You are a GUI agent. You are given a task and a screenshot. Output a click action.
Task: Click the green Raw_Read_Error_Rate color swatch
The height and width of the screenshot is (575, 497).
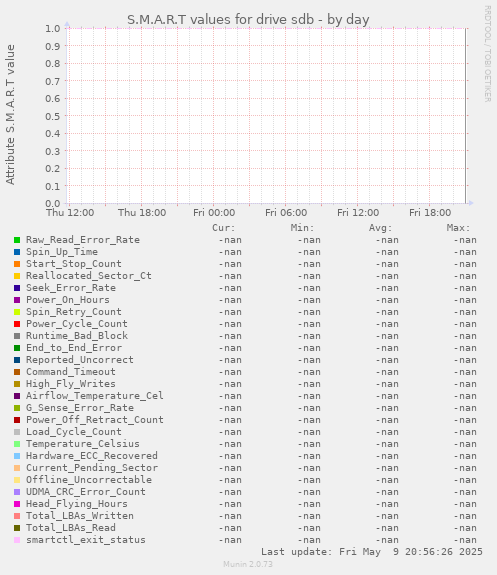pyautogui.click(x=17, y=240)
